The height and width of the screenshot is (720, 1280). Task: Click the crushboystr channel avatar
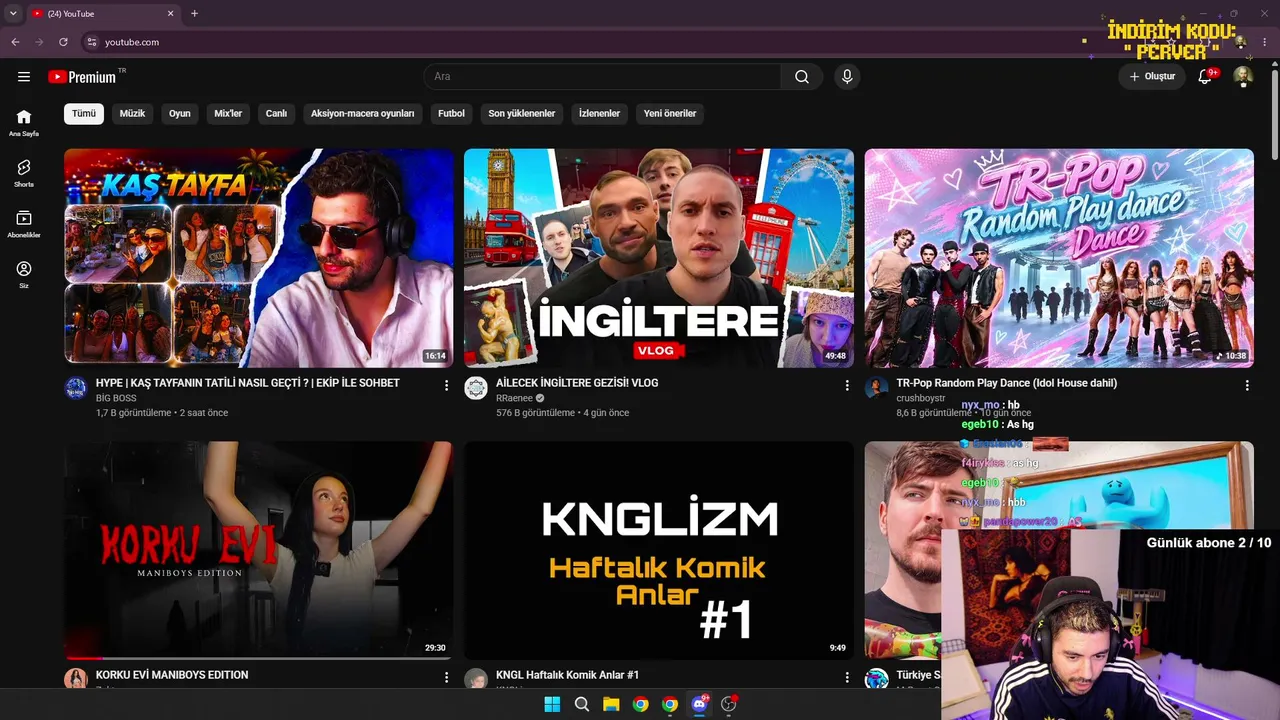[x=876, y=388]
